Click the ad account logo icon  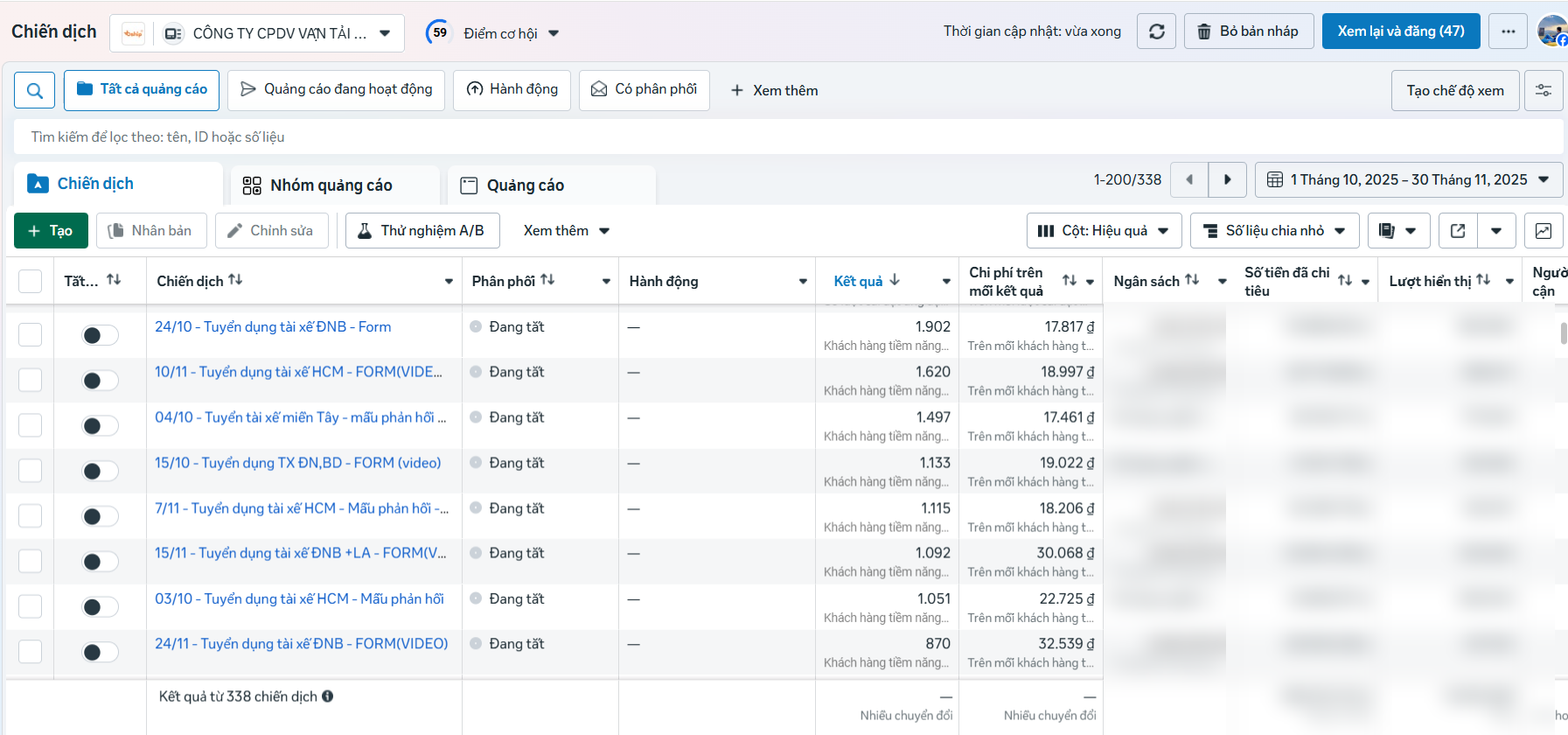[x=133, y=33]
